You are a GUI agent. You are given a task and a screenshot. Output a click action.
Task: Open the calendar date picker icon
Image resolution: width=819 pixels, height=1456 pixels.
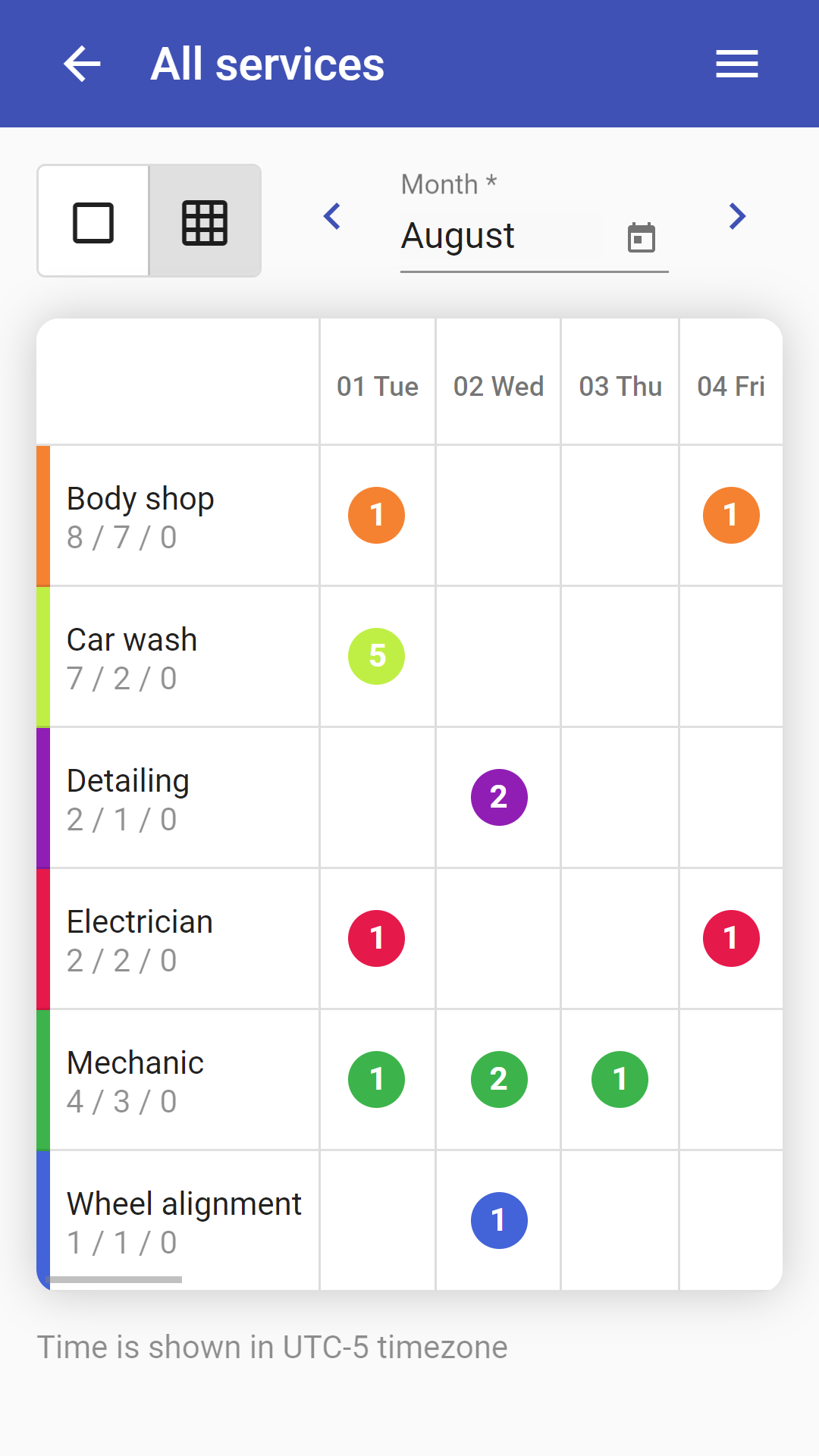pyautogui.click(x=641, y=237)
